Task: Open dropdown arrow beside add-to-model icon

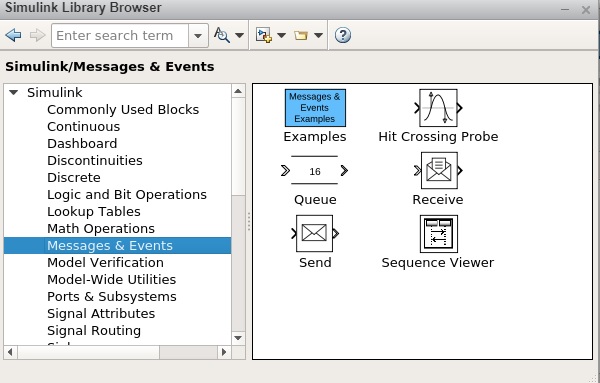Action: 281,35
